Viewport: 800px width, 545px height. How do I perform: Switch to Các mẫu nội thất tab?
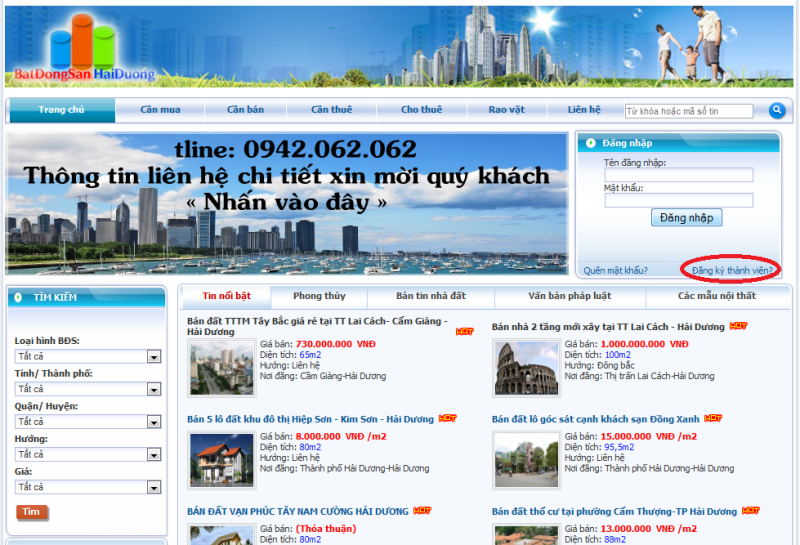717,296
